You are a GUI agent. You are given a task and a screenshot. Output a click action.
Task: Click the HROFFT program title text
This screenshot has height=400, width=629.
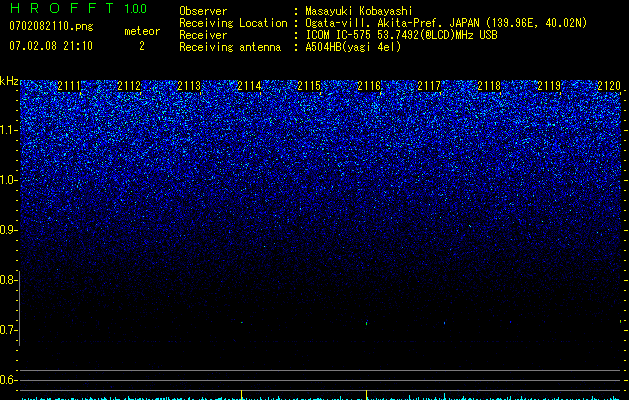tap(62, 8)
